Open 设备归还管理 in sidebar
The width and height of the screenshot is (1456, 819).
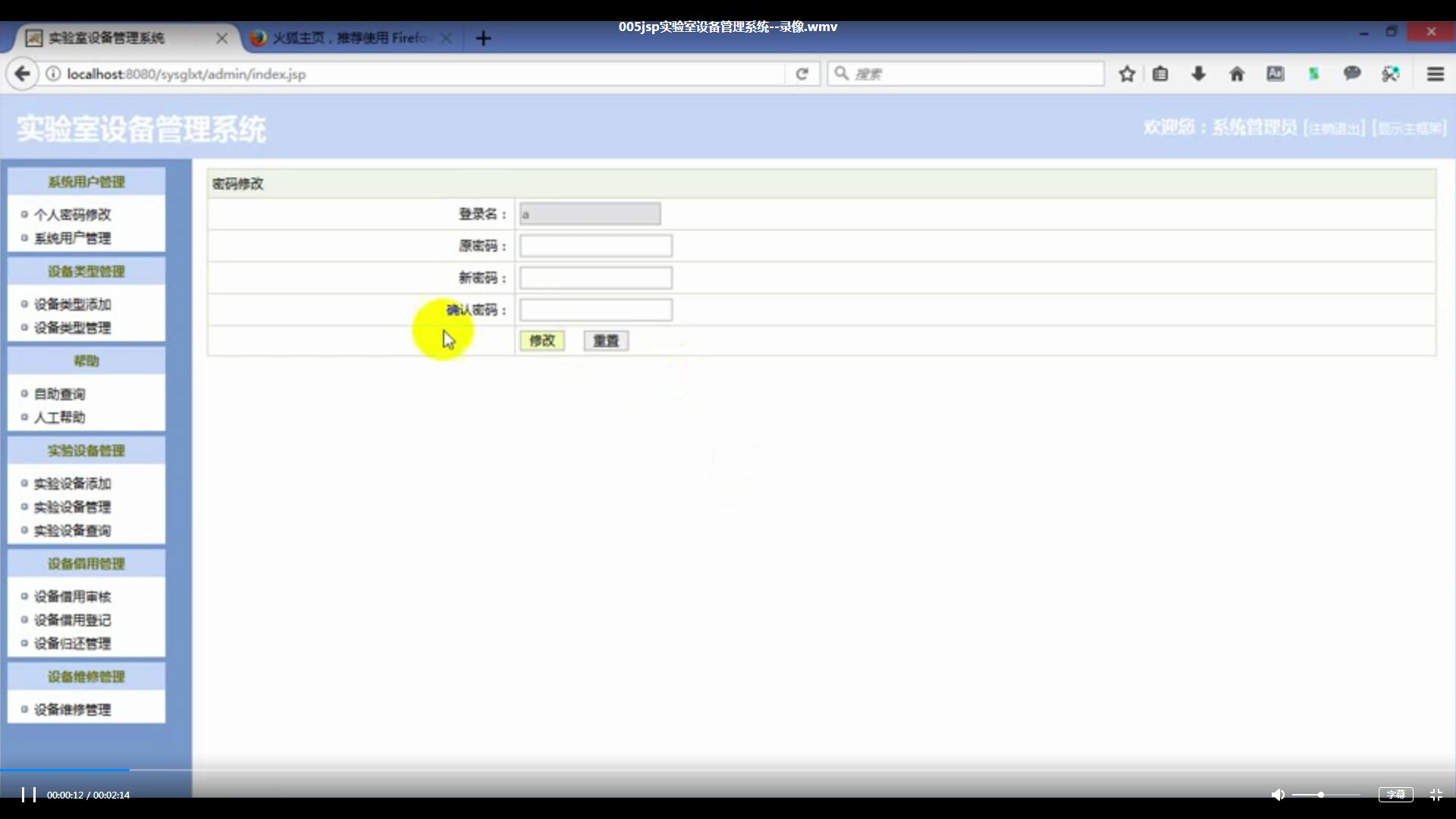click(72, 643)
